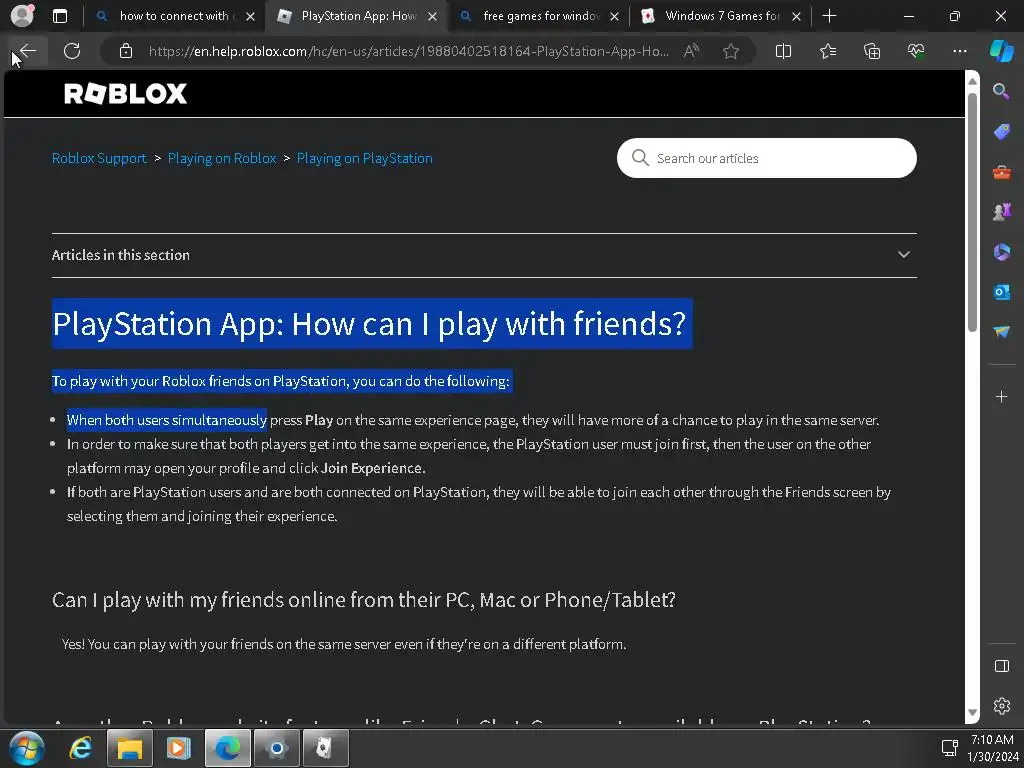Add this page to favorites star icon
Screen dimensions: 1024x768
tap(731, 51)
